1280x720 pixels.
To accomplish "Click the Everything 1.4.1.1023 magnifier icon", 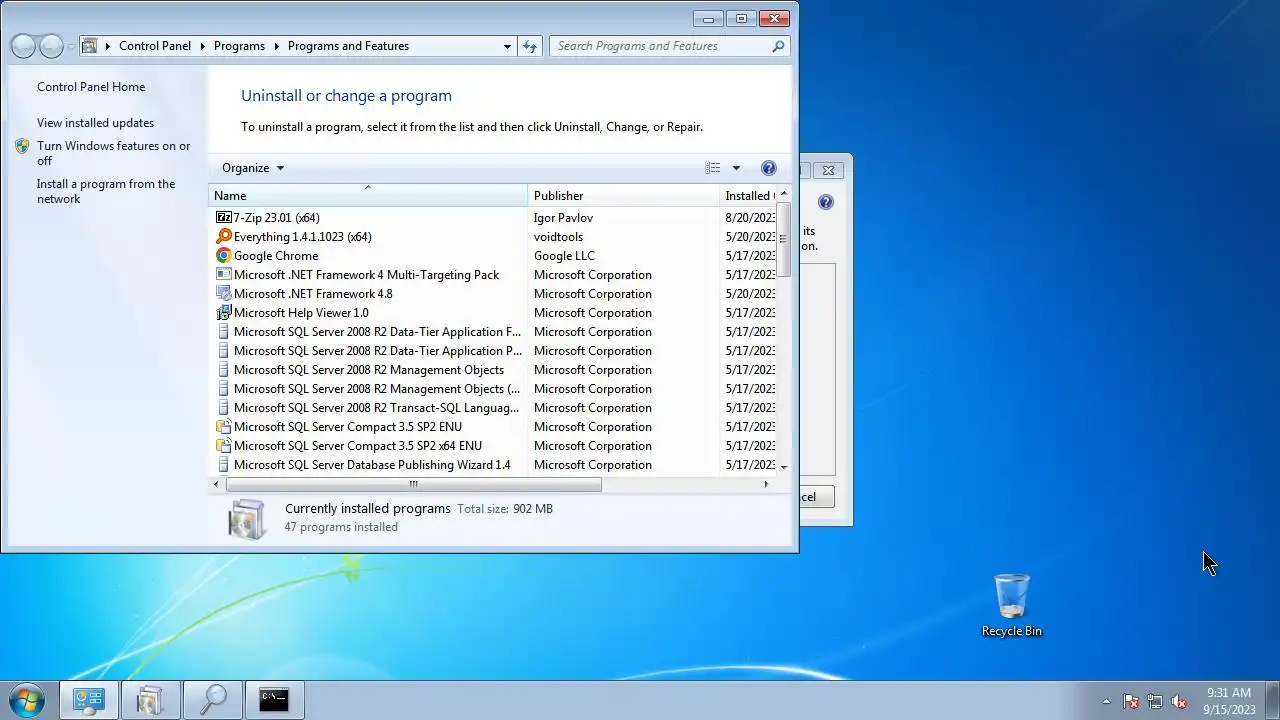I will 224,236.
